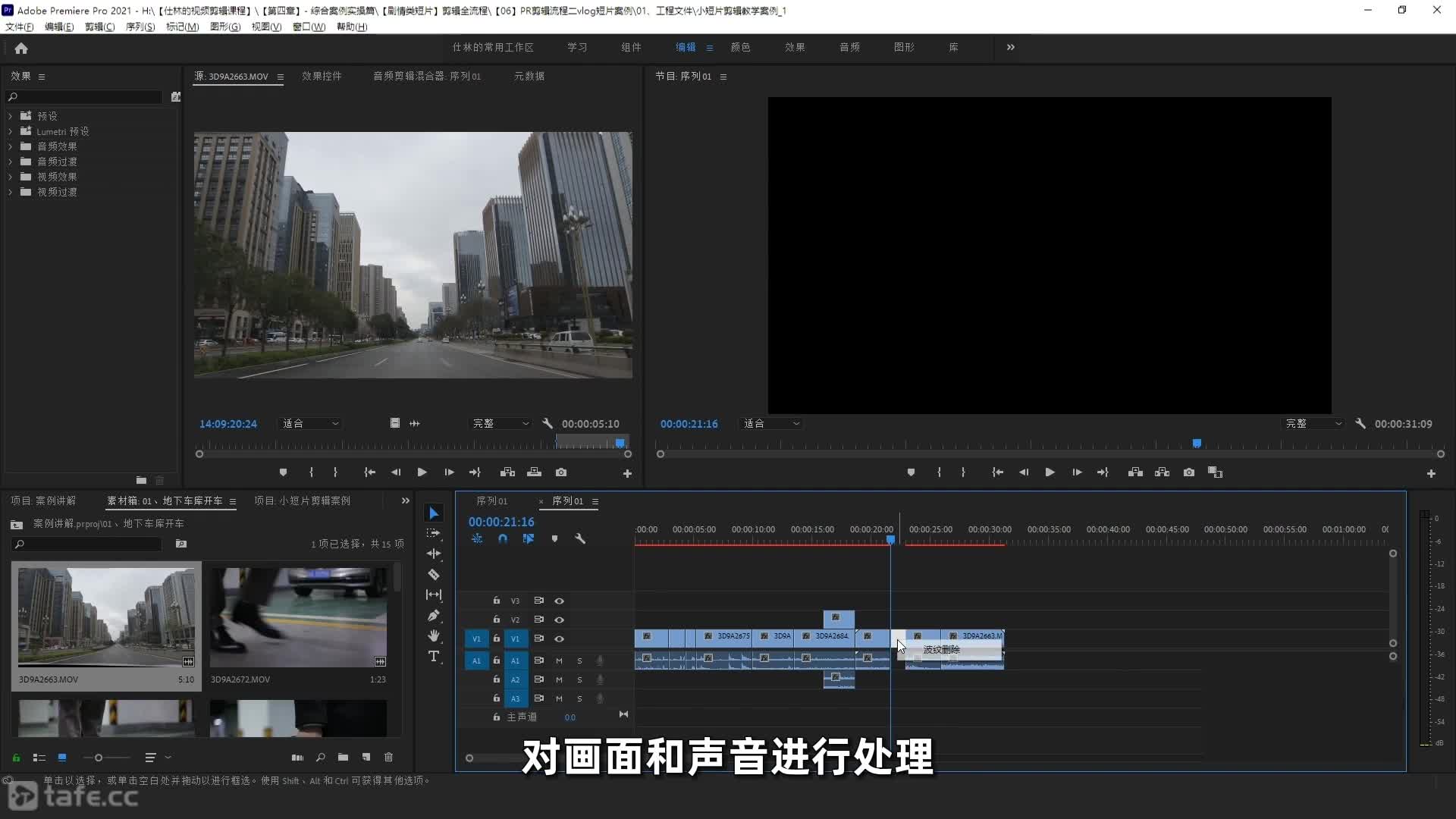The width and height of the screenshot is (1456, 819).
Task: Expand the Lumetri 预设 folder
Action: point(11,131)
